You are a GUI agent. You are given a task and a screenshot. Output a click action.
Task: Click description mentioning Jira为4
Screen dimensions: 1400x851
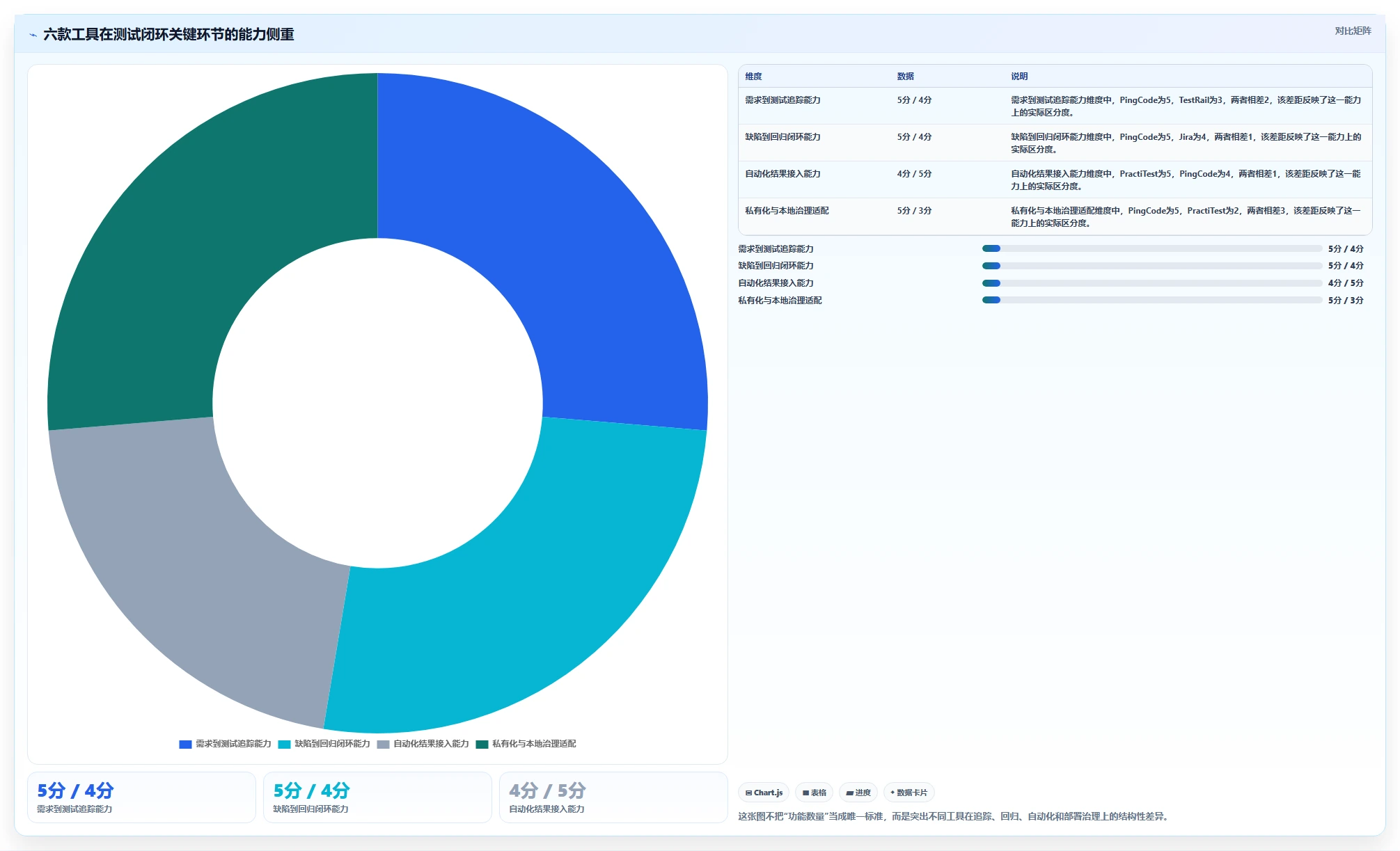pyautogui.click(x=1186, y=143)
